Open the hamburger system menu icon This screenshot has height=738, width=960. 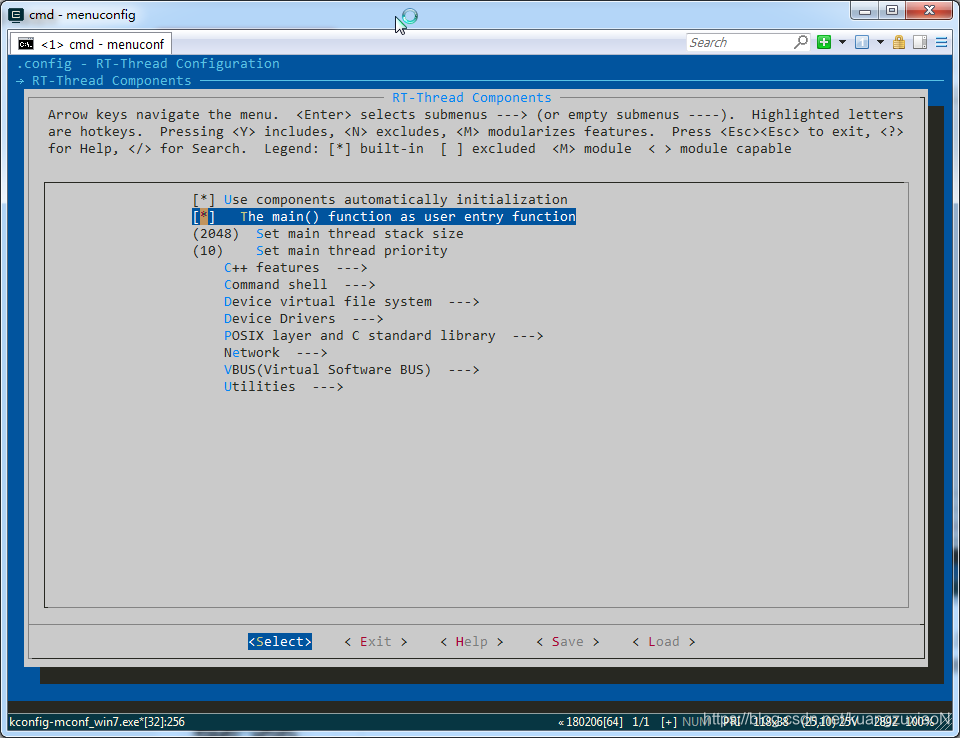(x=942, y=42)
